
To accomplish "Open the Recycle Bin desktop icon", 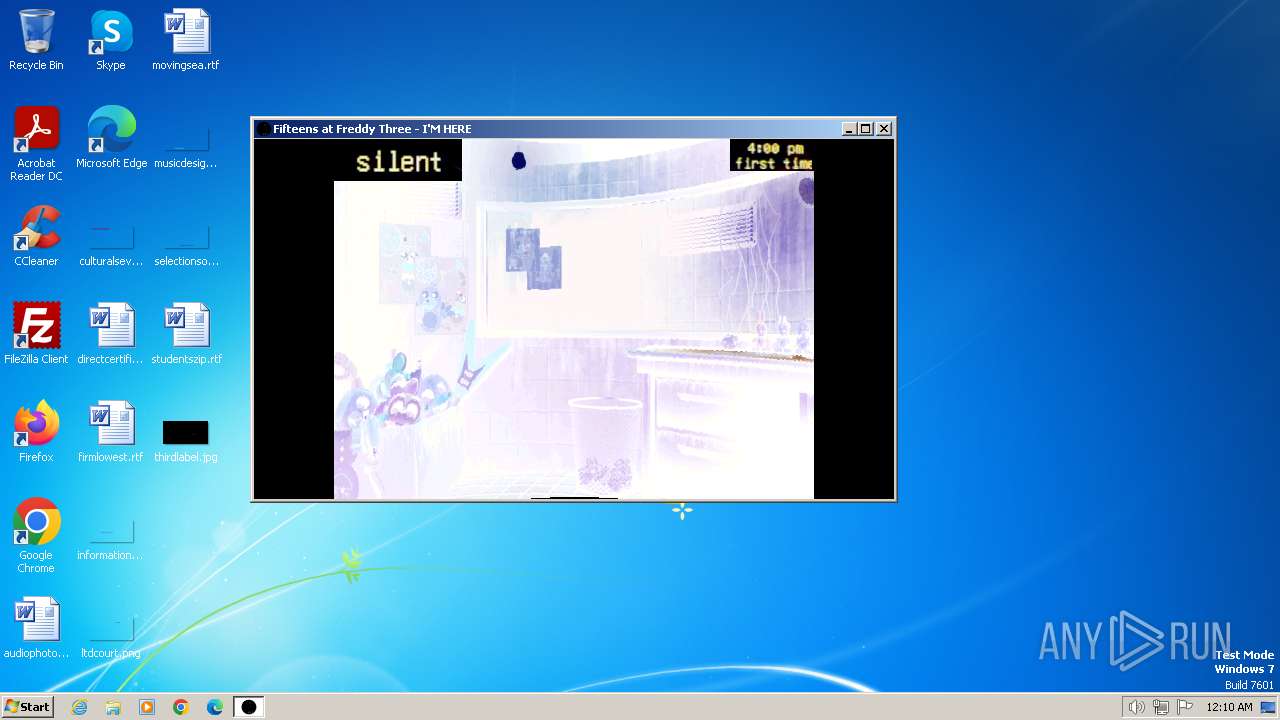I will coord(36,40).
